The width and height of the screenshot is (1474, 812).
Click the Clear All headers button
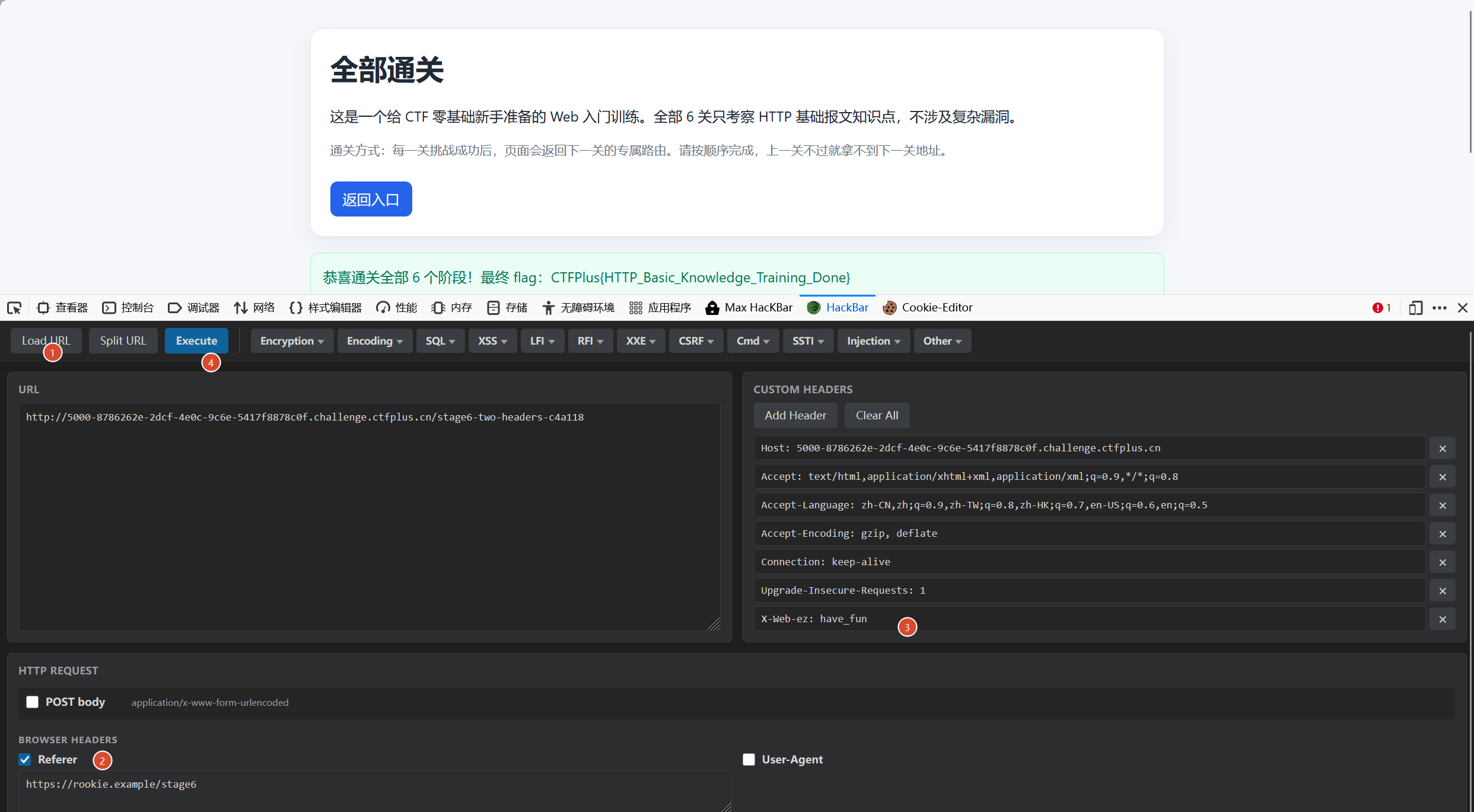click(877, 416)
